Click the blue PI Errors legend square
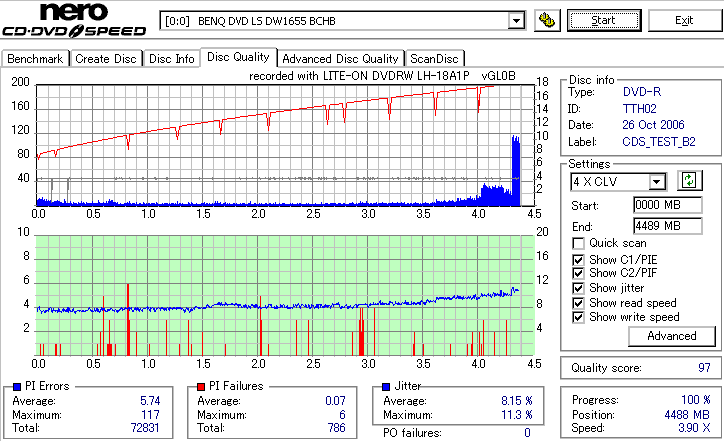724x441 pixels. (x=17, y=387)
